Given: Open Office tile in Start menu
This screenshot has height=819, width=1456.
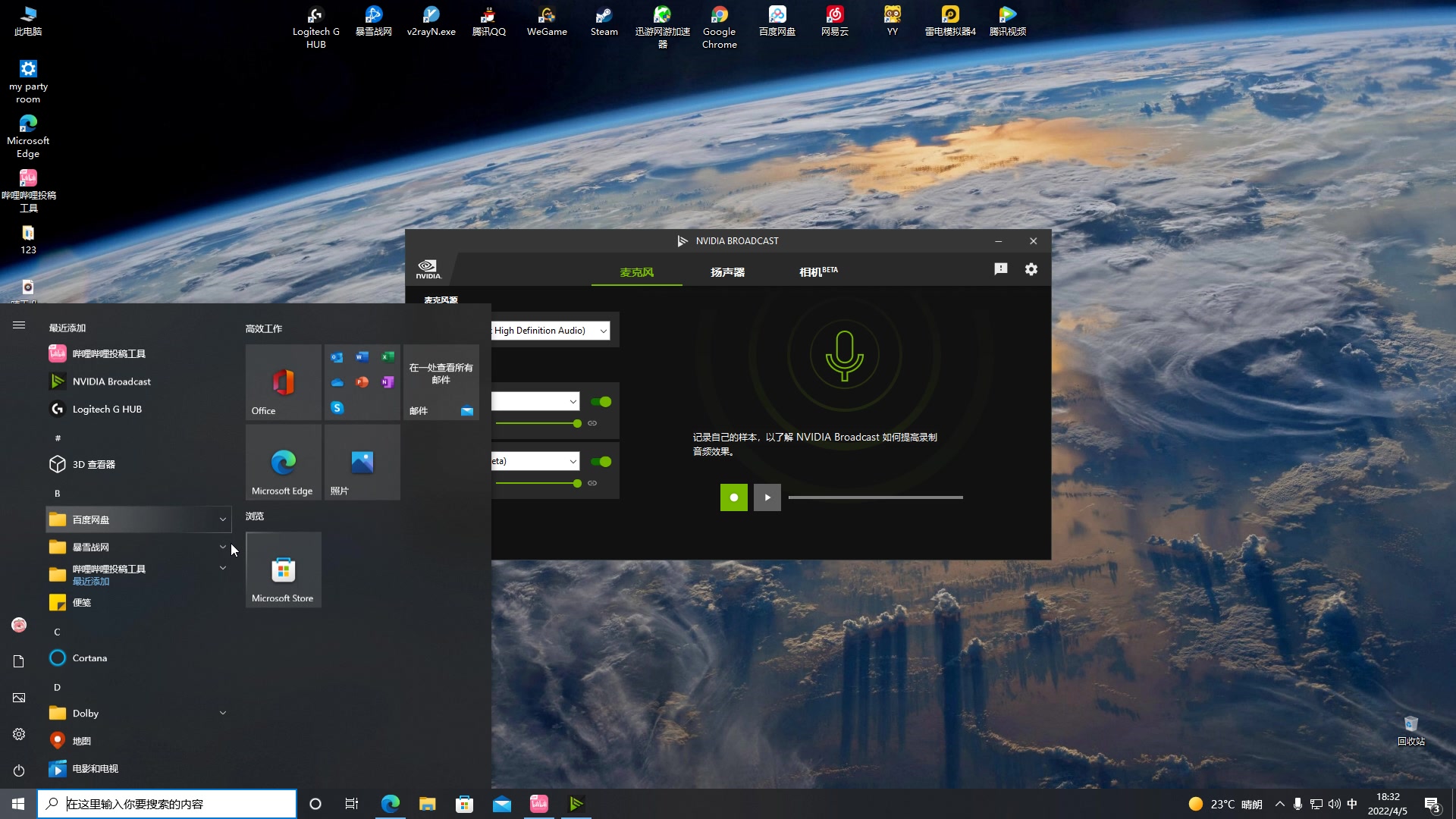Looking at the screenshot, I should pos(284,382).
